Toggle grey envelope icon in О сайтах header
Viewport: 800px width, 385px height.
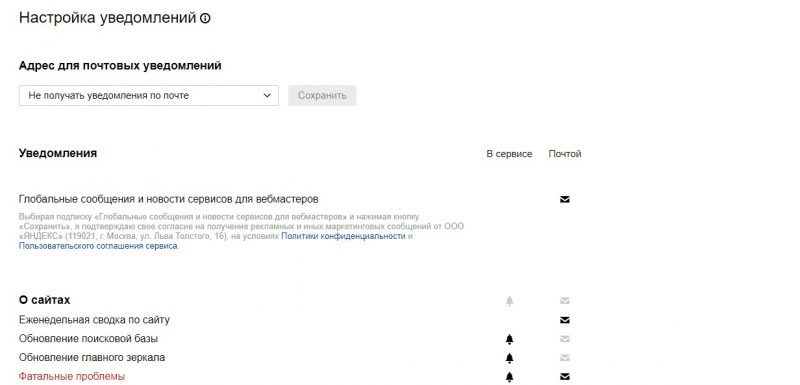pos(564,301)
